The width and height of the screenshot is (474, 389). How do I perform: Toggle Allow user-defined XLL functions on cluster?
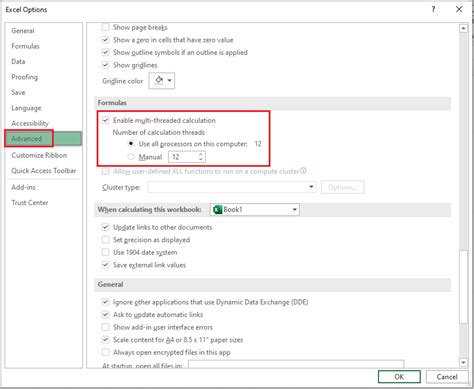[x=105, y=171]
